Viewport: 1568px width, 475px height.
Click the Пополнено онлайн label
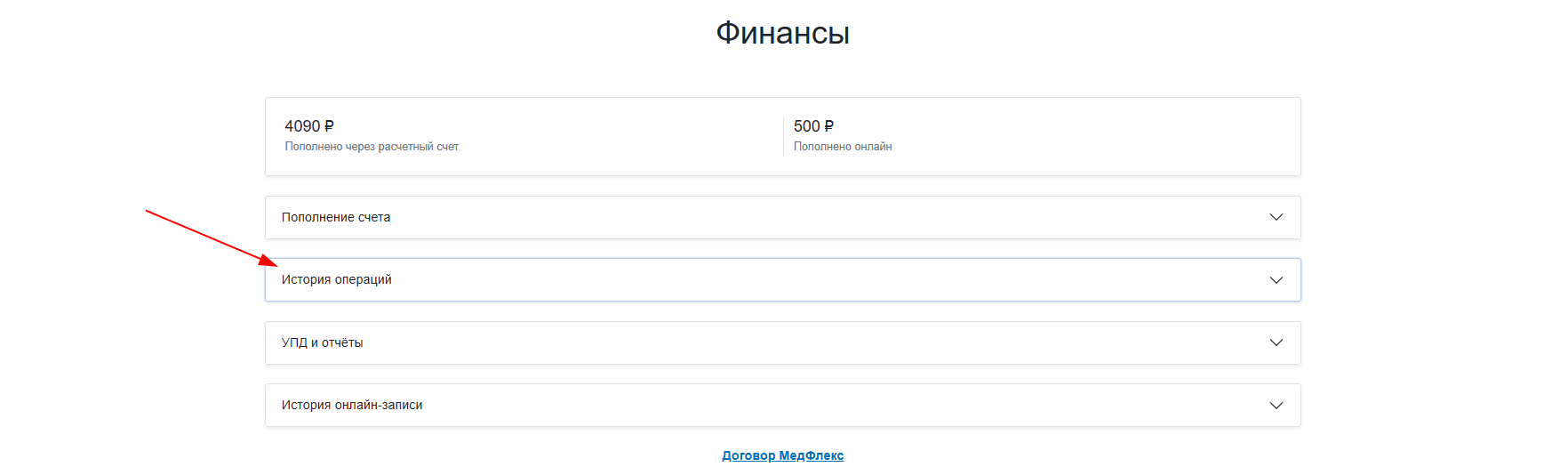(x=843, y=147)
